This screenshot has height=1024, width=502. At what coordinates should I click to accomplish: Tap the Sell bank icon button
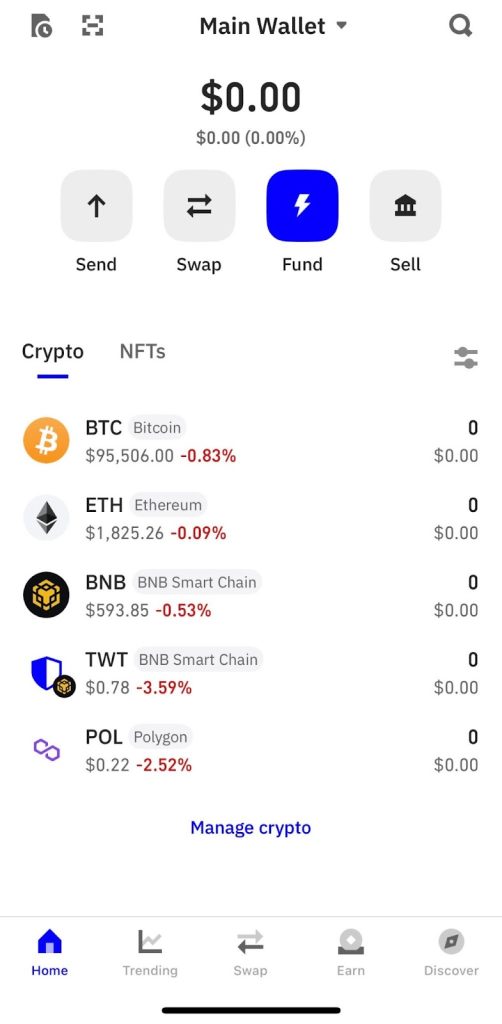click(405, 206)
